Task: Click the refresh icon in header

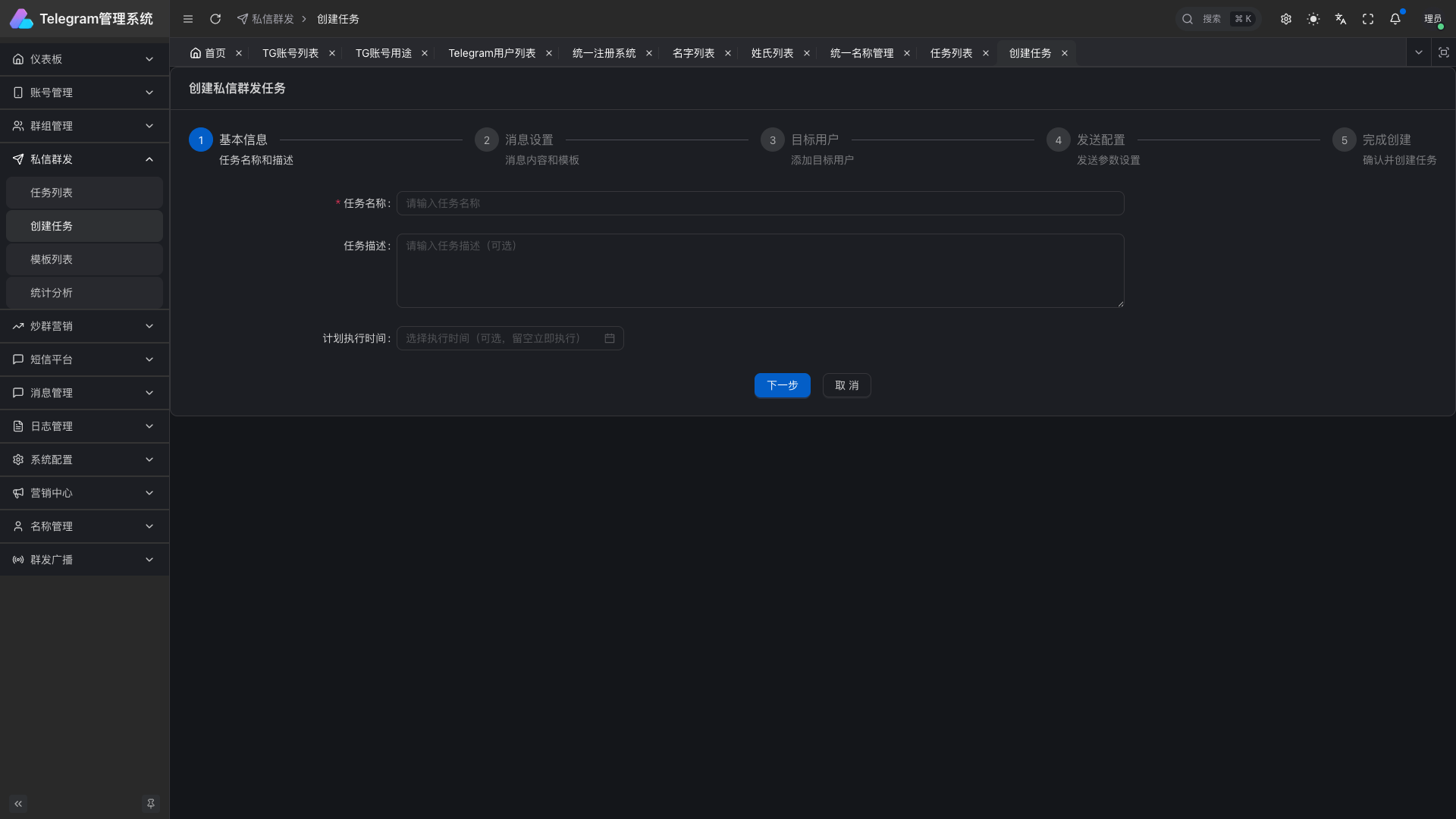Action: click(215, 19)
